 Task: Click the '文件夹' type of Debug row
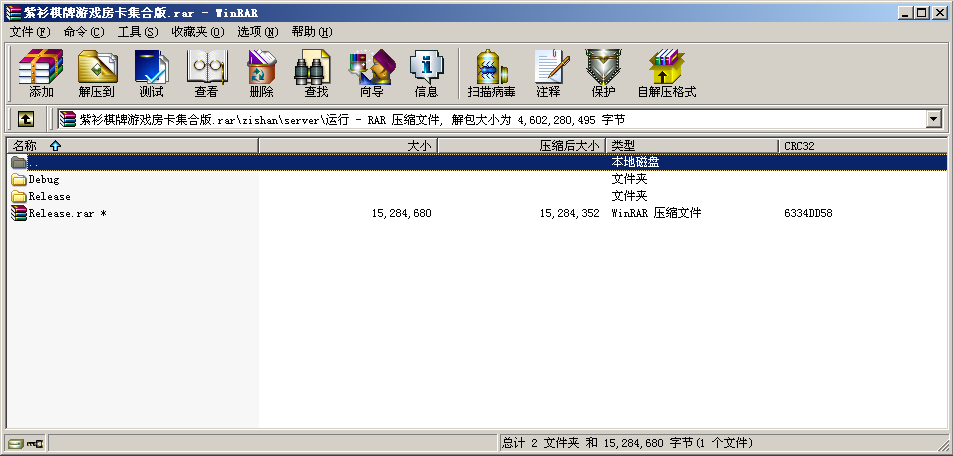(x=629, y=179)
